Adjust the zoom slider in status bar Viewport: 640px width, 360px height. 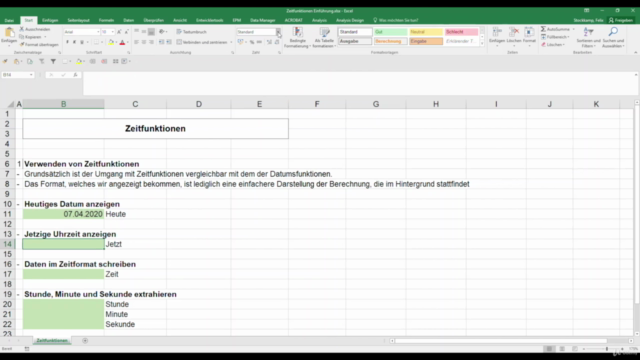click(607, 349)
